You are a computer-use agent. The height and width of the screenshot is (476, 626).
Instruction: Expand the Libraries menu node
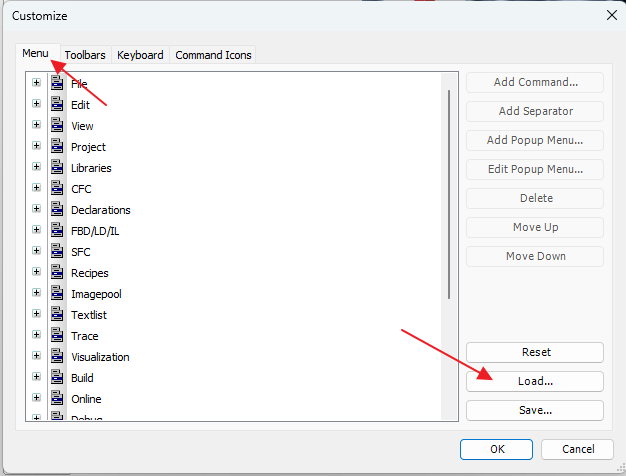(36, 167)
